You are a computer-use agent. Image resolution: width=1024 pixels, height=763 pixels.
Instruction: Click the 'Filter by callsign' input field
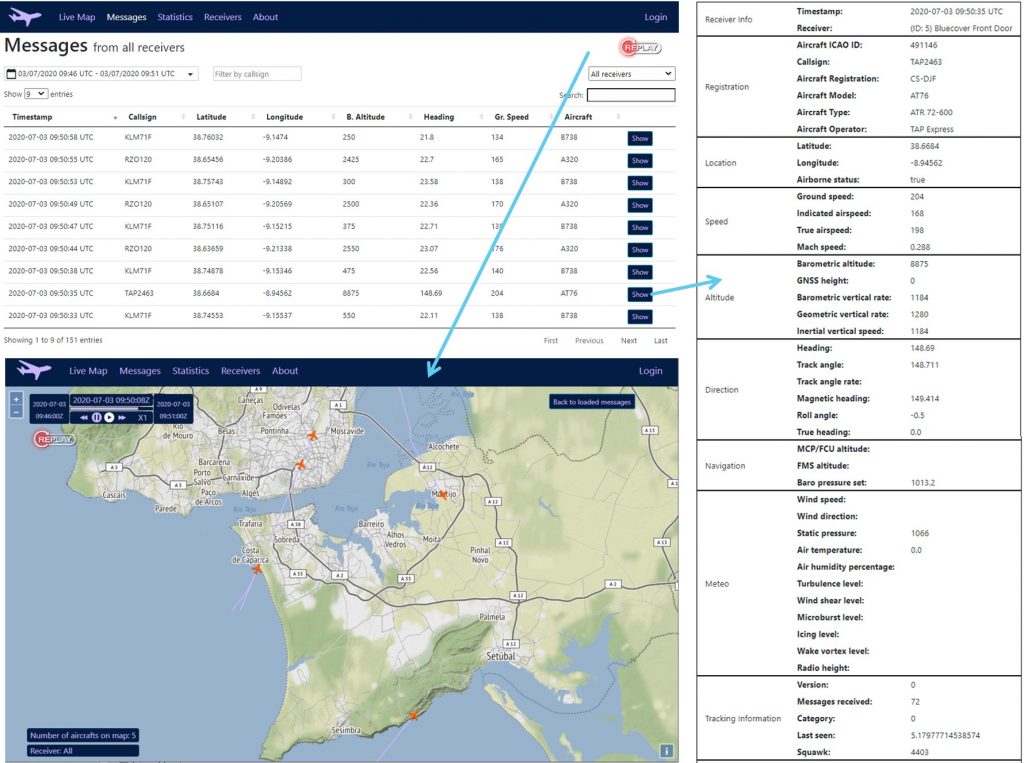tap(256, 74)
